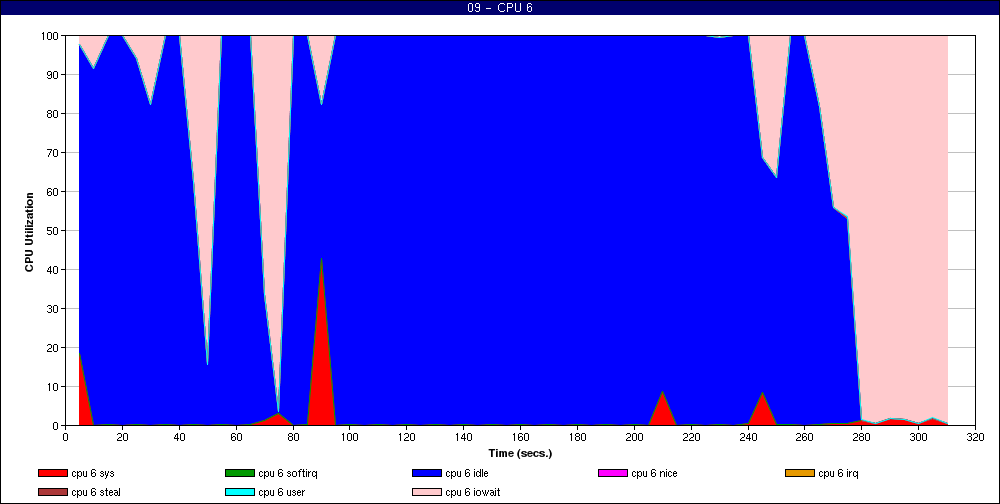Select the 'cpu 6 user' legend label
The height and width of the screenshot is (504, 1000).
(x=281, y=493)
